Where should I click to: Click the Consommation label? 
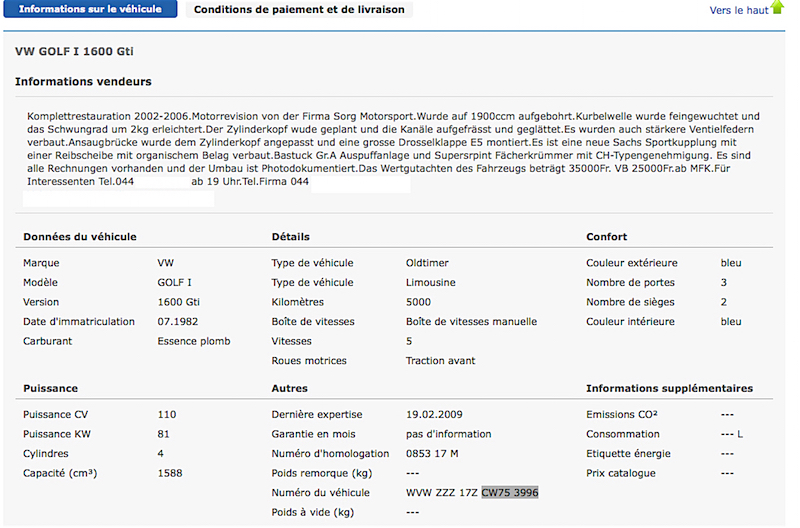pyautogui.click(x=622, y=434)
